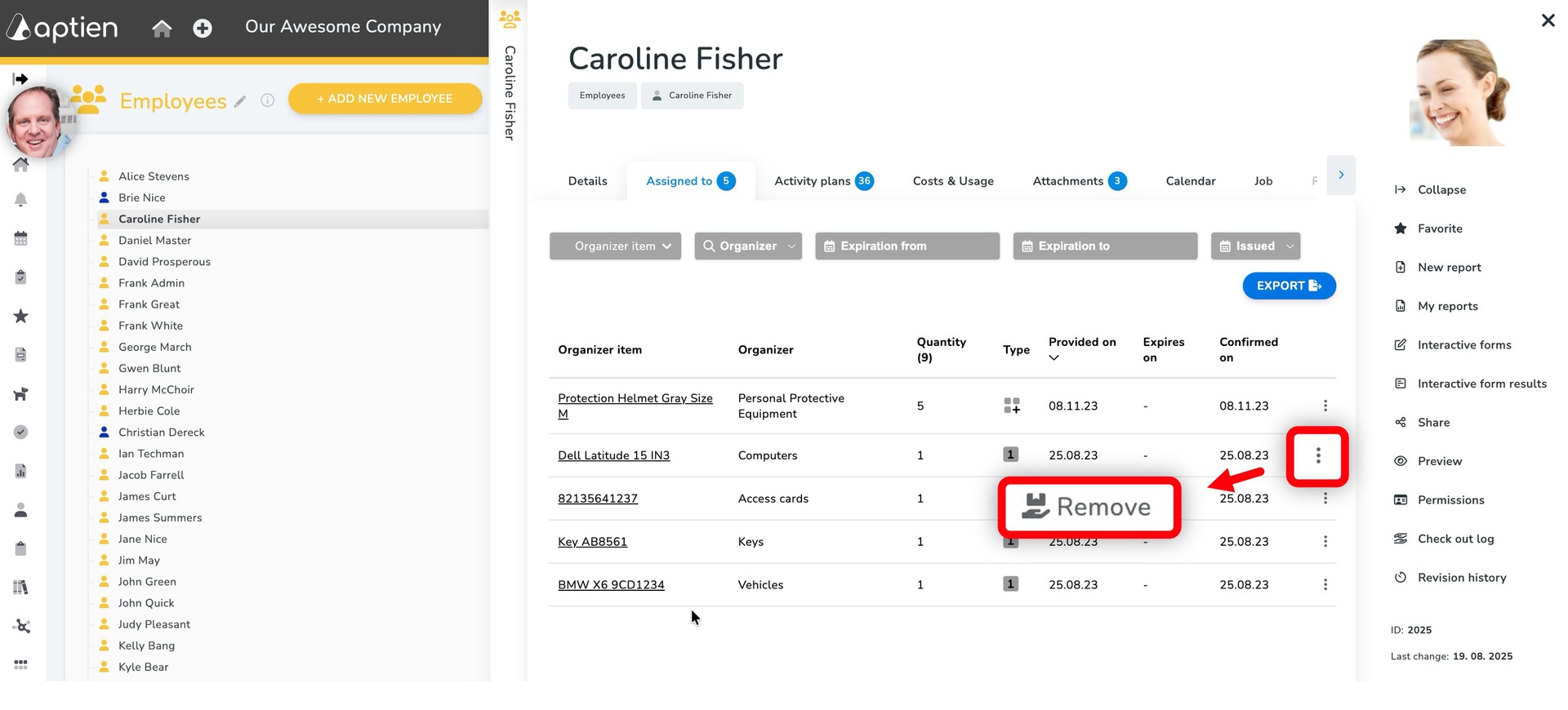Screen dimensions: 1568x710
Task: Expand the Issued dropdown filter
Action: tap(1255, 246)
